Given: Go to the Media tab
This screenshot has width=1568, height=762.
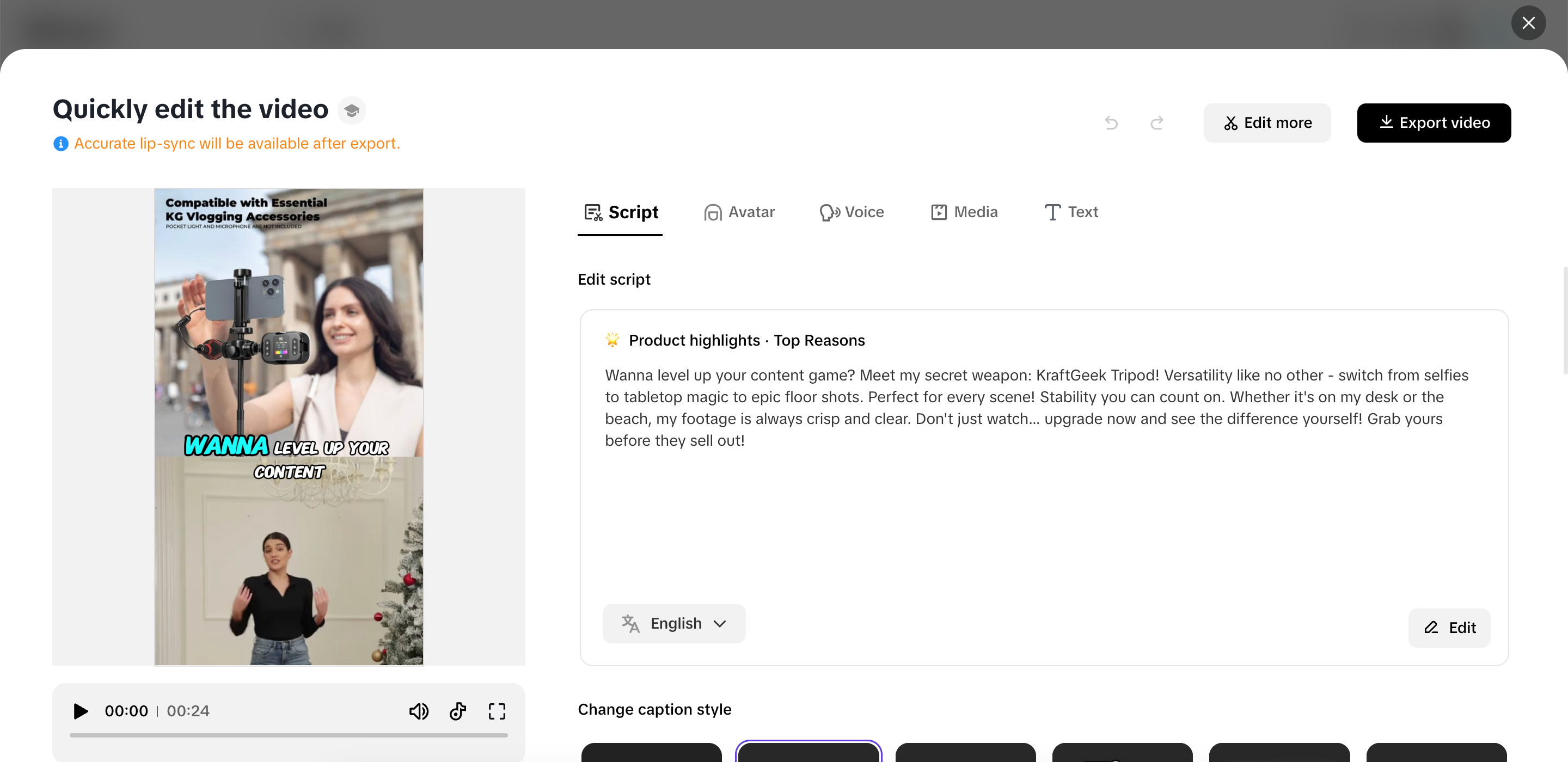Looking at the screenshot, I should tap(964, 212).
